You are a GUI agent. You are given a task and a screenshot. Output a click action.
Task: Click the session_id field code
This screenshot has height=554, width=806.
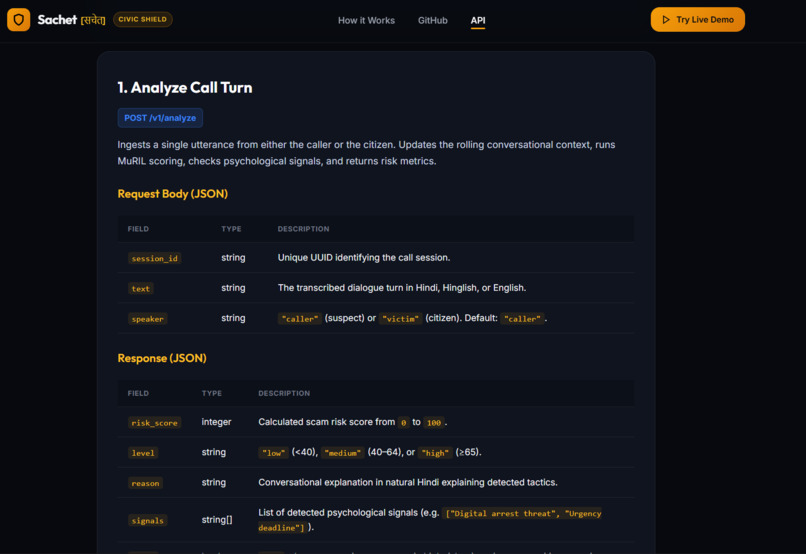coord(154,258)
